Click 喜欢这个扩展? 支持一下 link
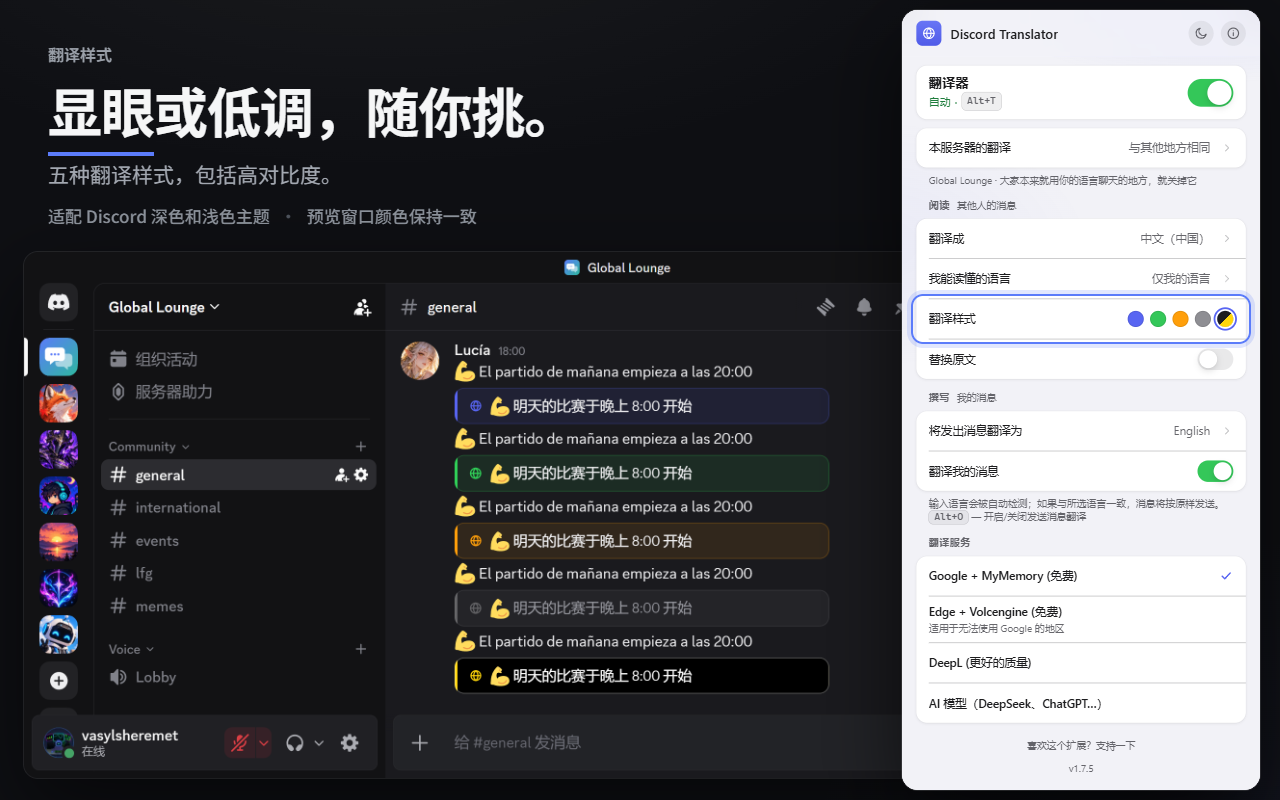 click(1081, 746)
